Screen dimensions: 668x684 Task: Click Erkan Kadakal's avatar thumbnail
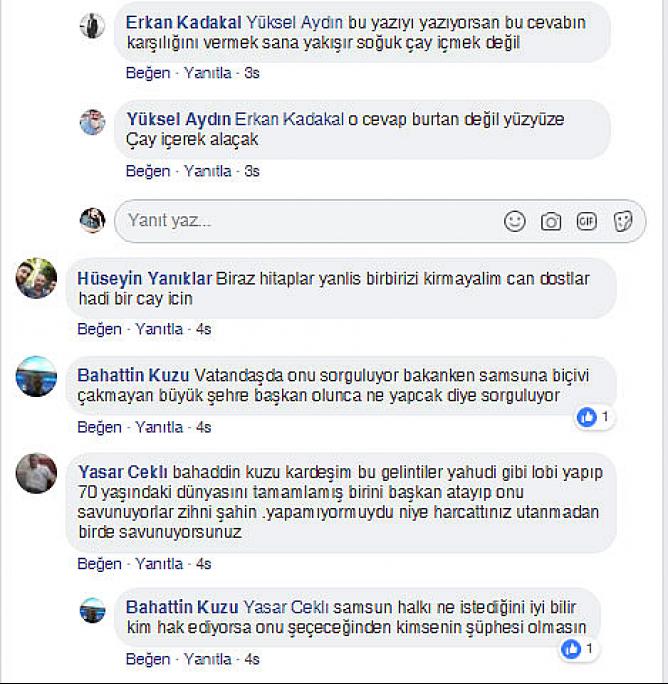[x=92, y=25]
